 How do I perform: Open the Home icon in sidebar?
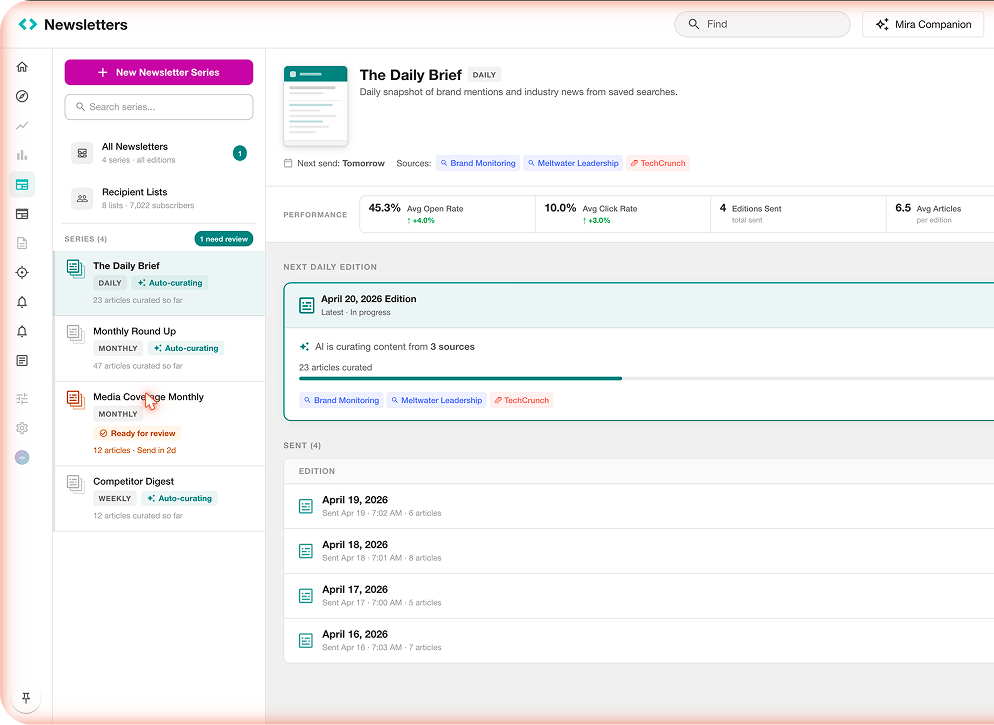22,67
